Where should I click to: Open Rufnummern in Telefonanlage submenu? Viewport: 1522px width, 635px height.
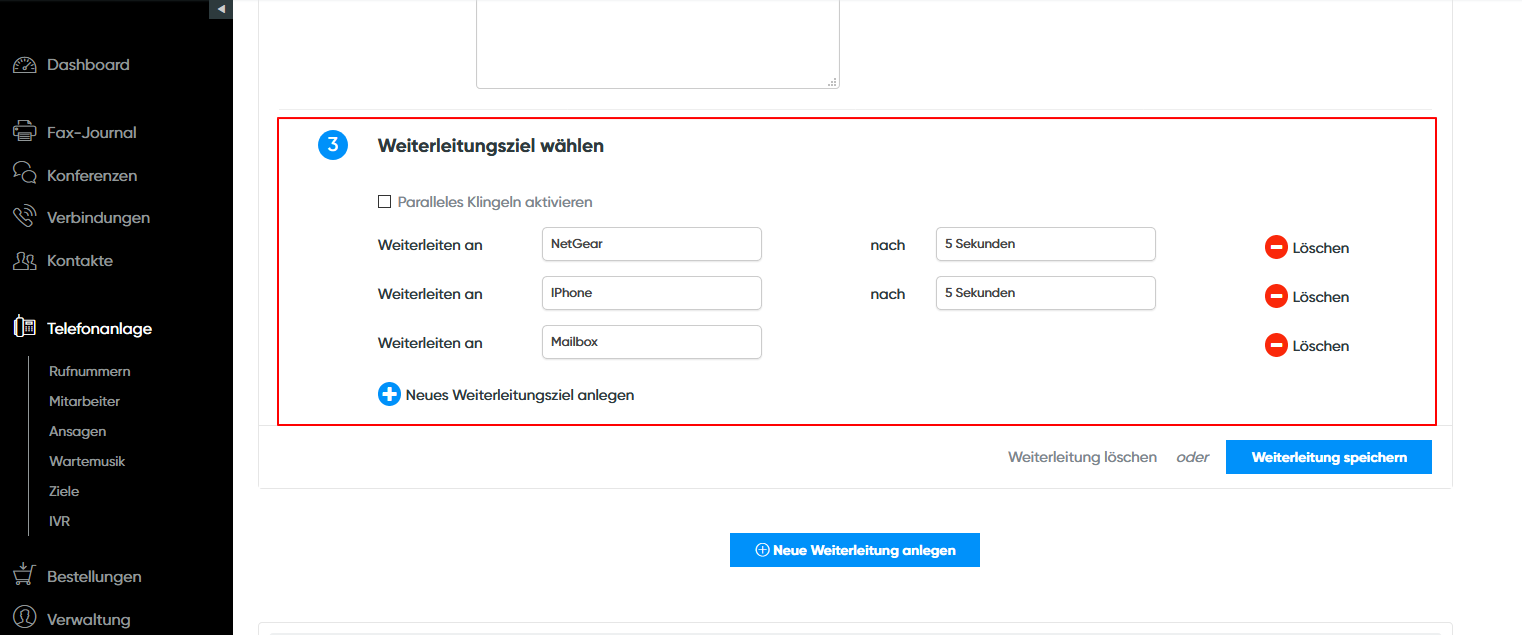point(90,371)
